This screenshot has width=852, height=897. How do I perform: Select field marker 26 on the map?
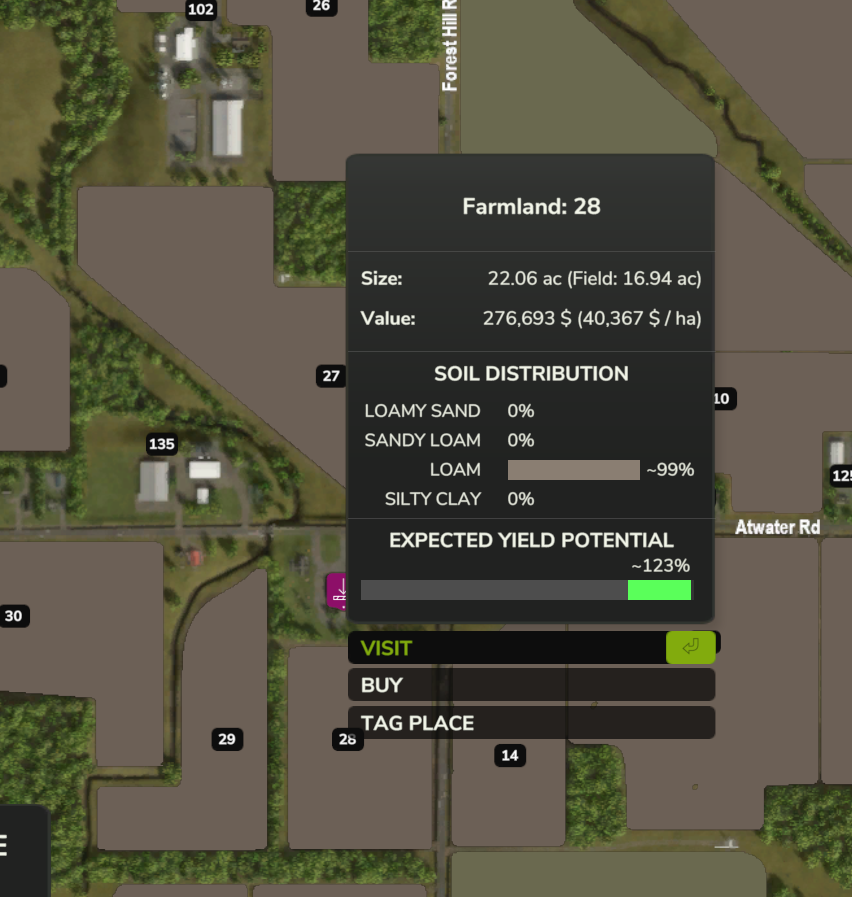(321, 6)
